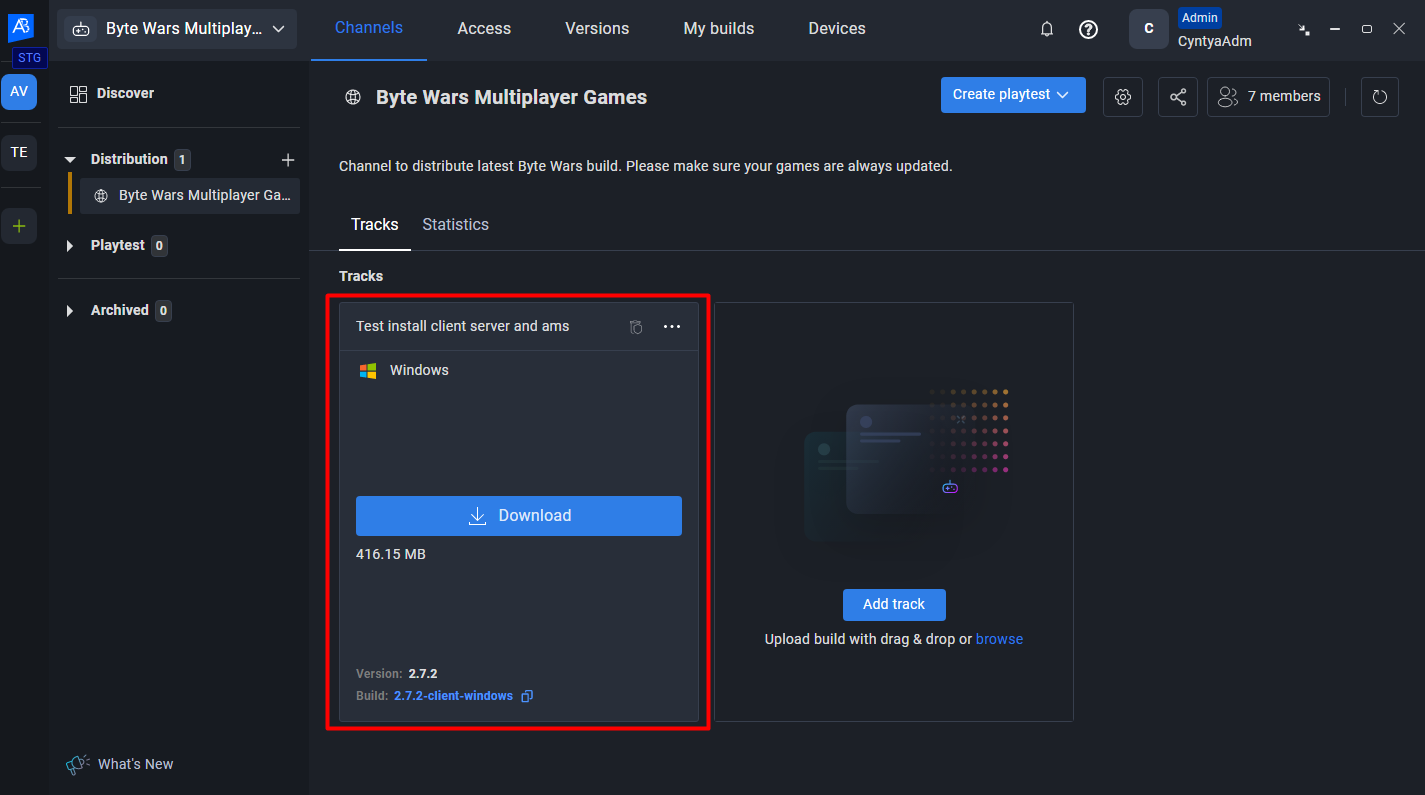
Task: Open the Access tab
Action: 484,29
